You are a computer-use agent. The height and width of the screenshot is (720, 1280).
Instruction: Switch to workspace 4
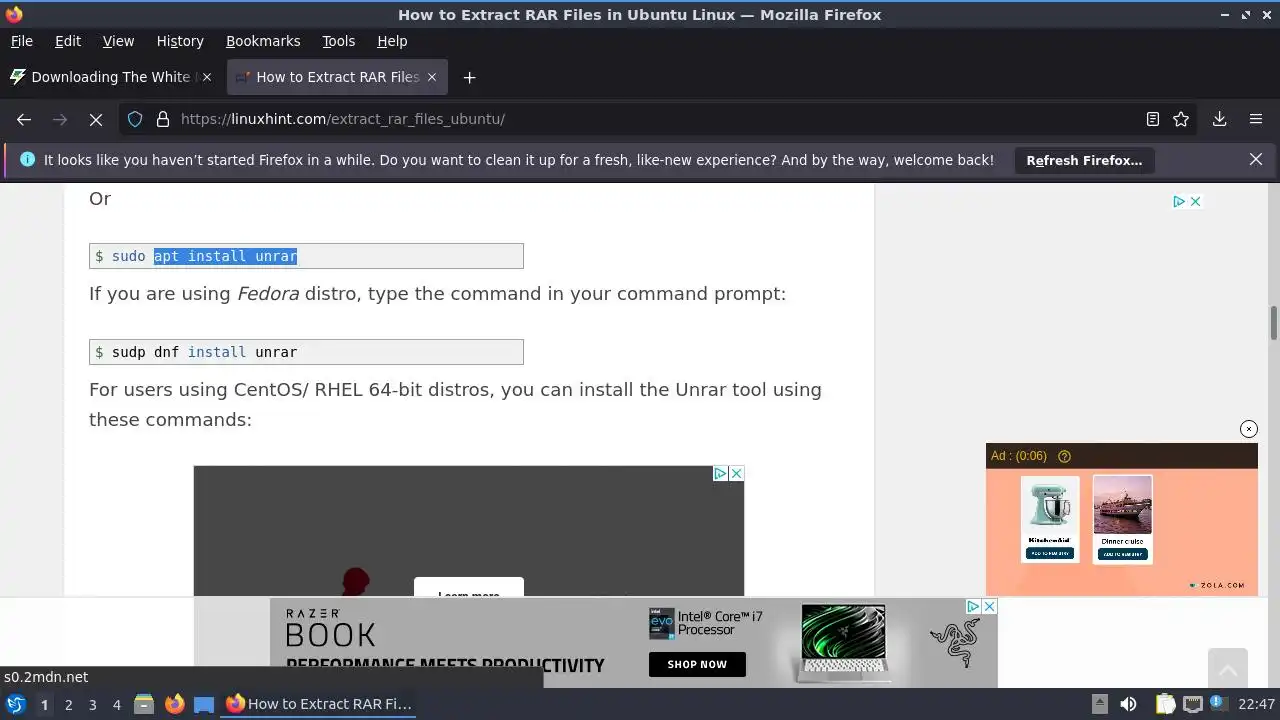tap(116, 705)
